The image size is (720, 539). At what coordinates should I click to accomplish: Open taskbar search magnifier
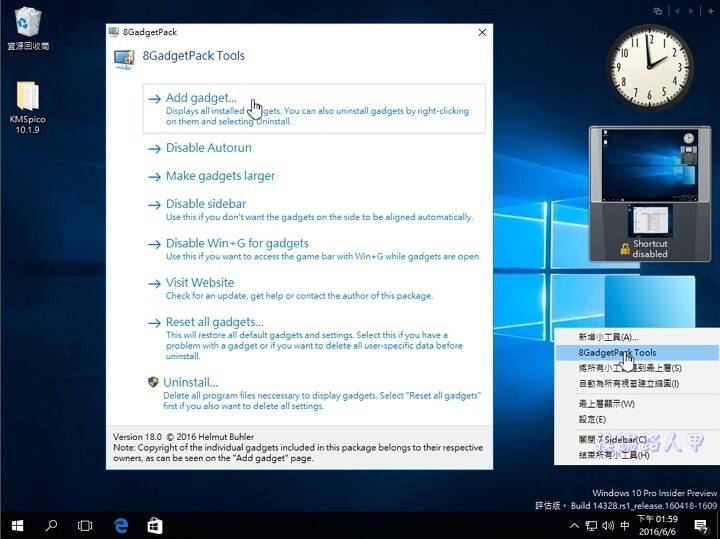51,526
